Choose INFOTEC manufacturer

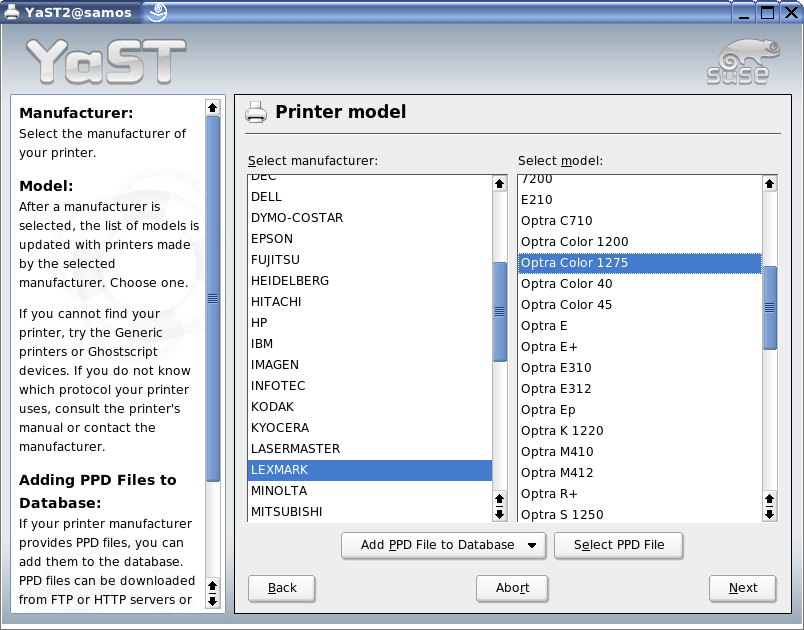[x=370, y=386]
